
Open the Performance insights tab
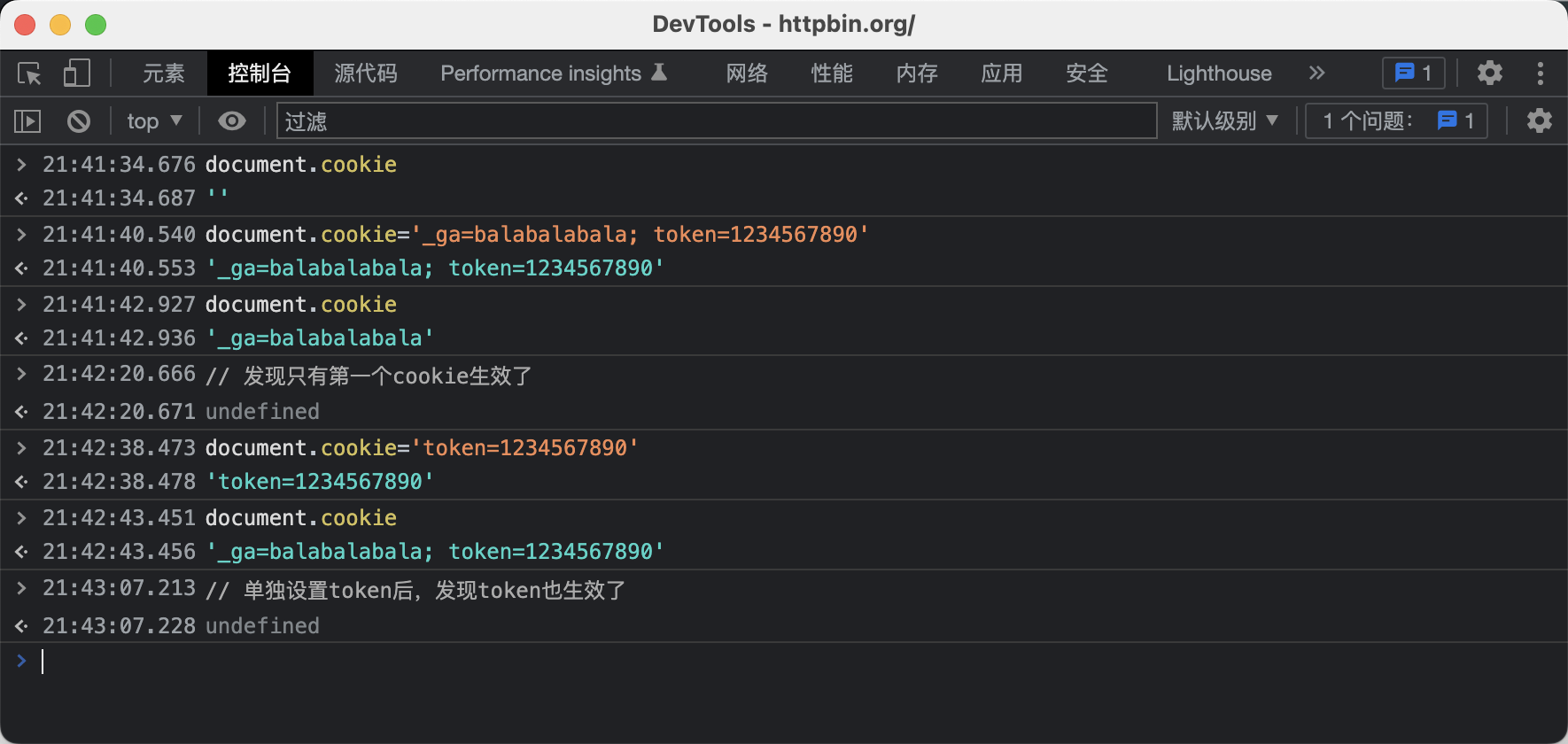tap(554, 74)
